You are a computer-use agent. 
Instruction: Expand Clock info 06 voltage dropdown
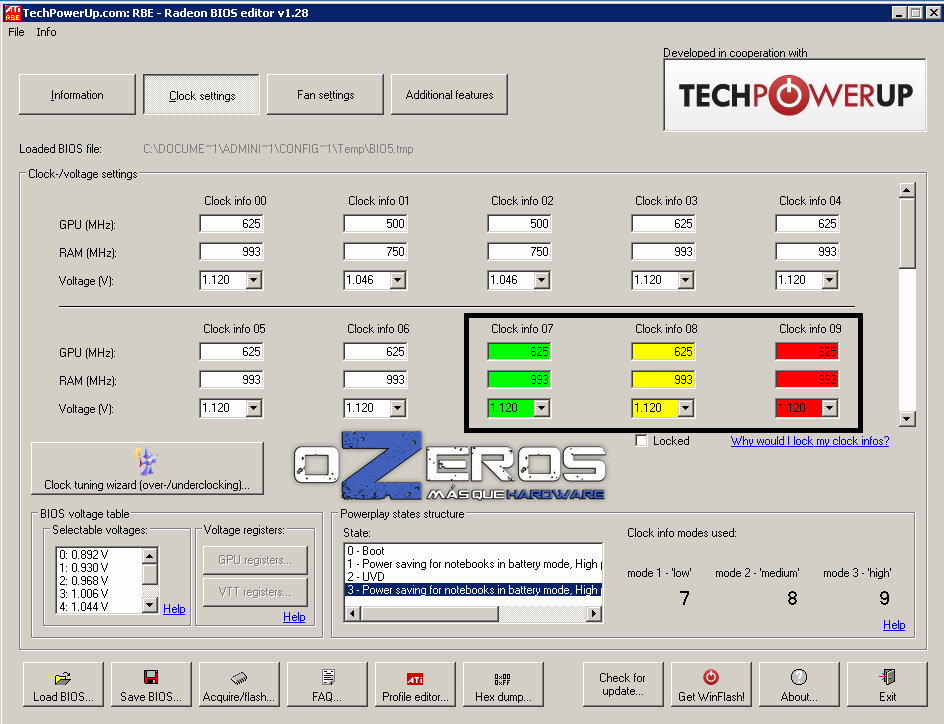pos(398,408)
